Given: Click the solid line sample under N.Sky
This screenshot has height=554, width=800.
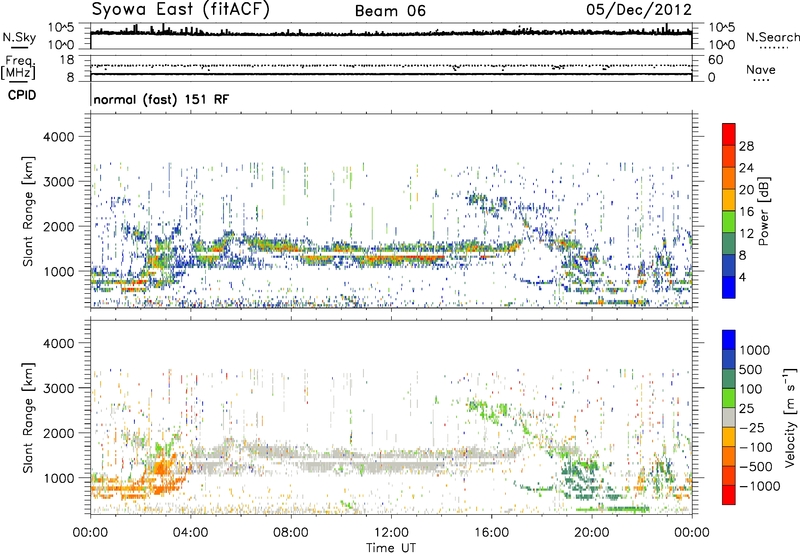Looking at the screenshot, I should coord(19,47).
